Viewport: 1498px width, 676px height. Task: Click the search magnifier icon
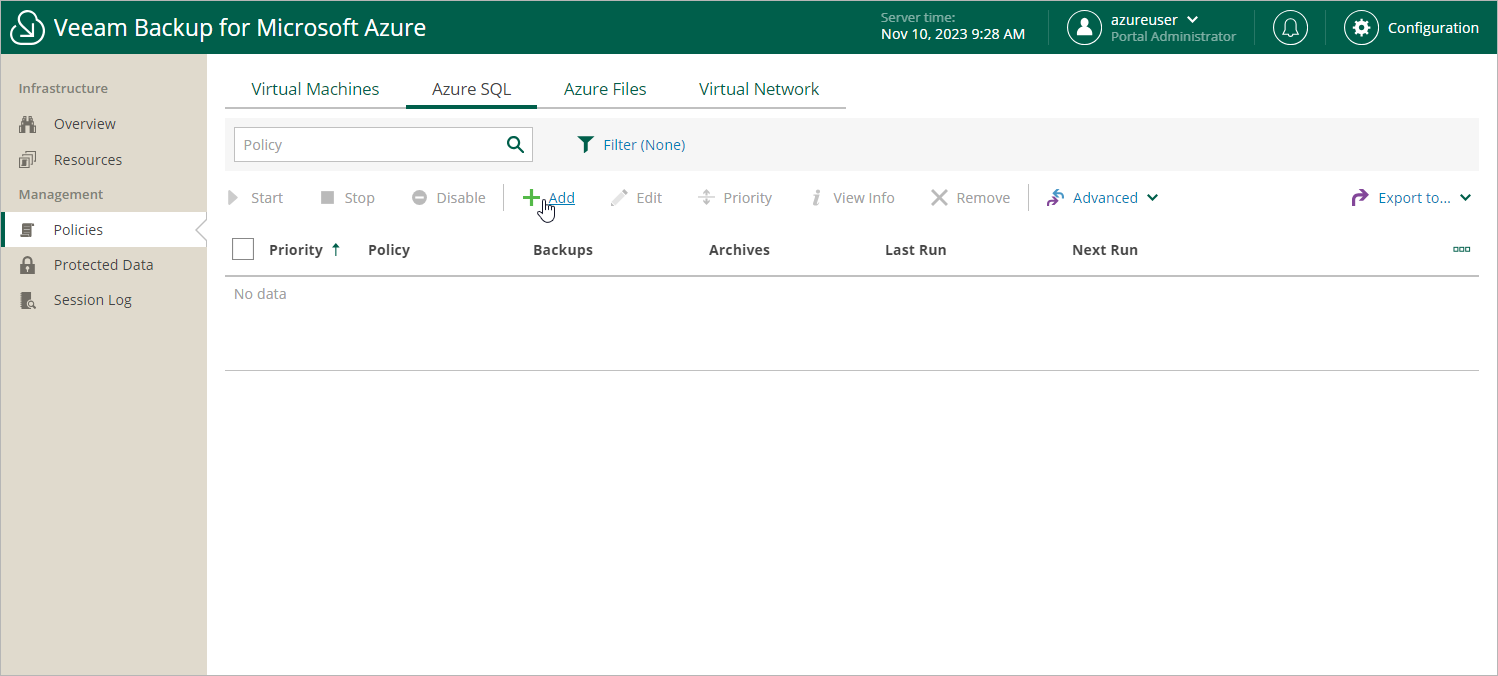point(515,145)
